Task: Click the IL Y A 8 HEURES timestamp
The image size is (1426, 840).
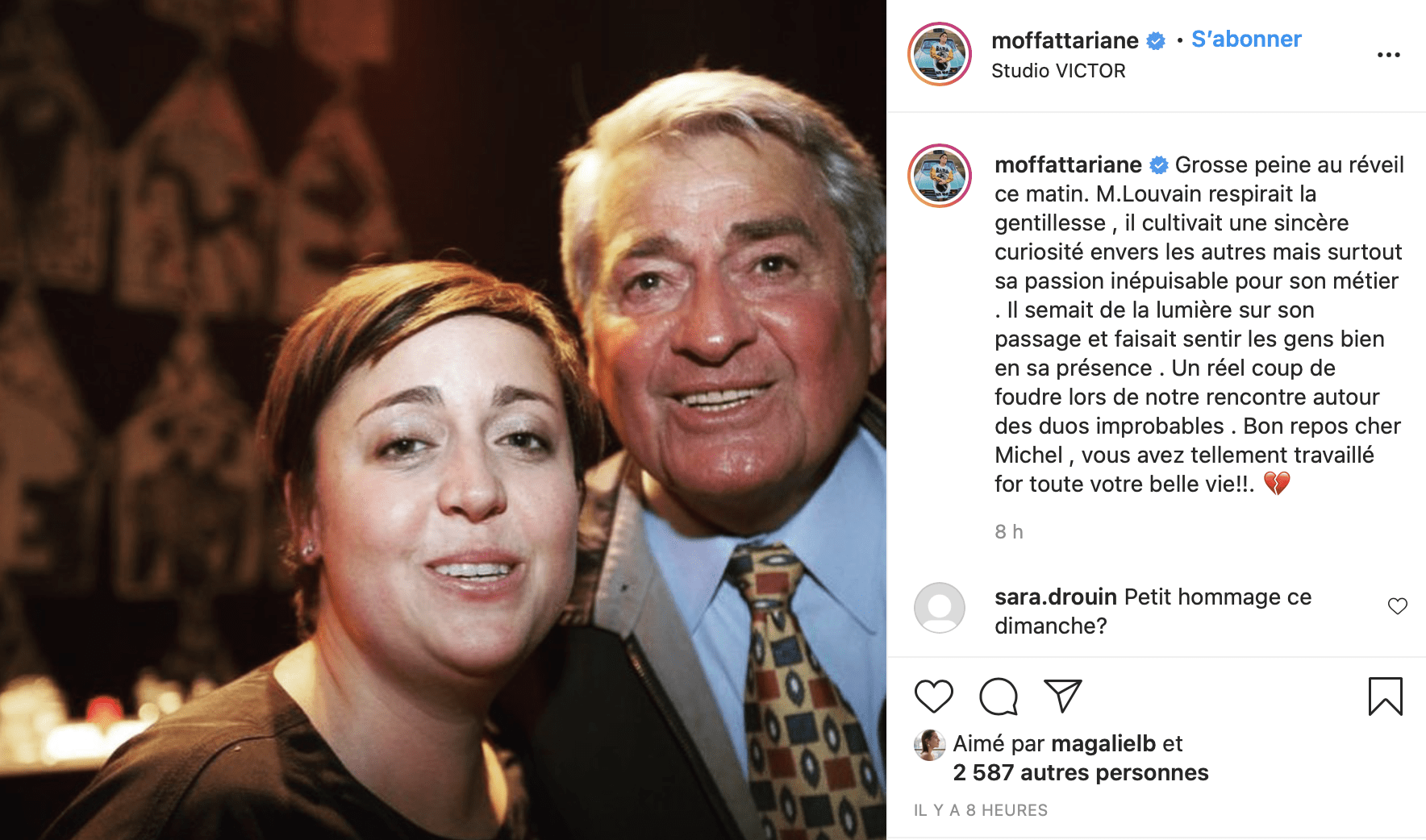Action: tap(981, 810)
